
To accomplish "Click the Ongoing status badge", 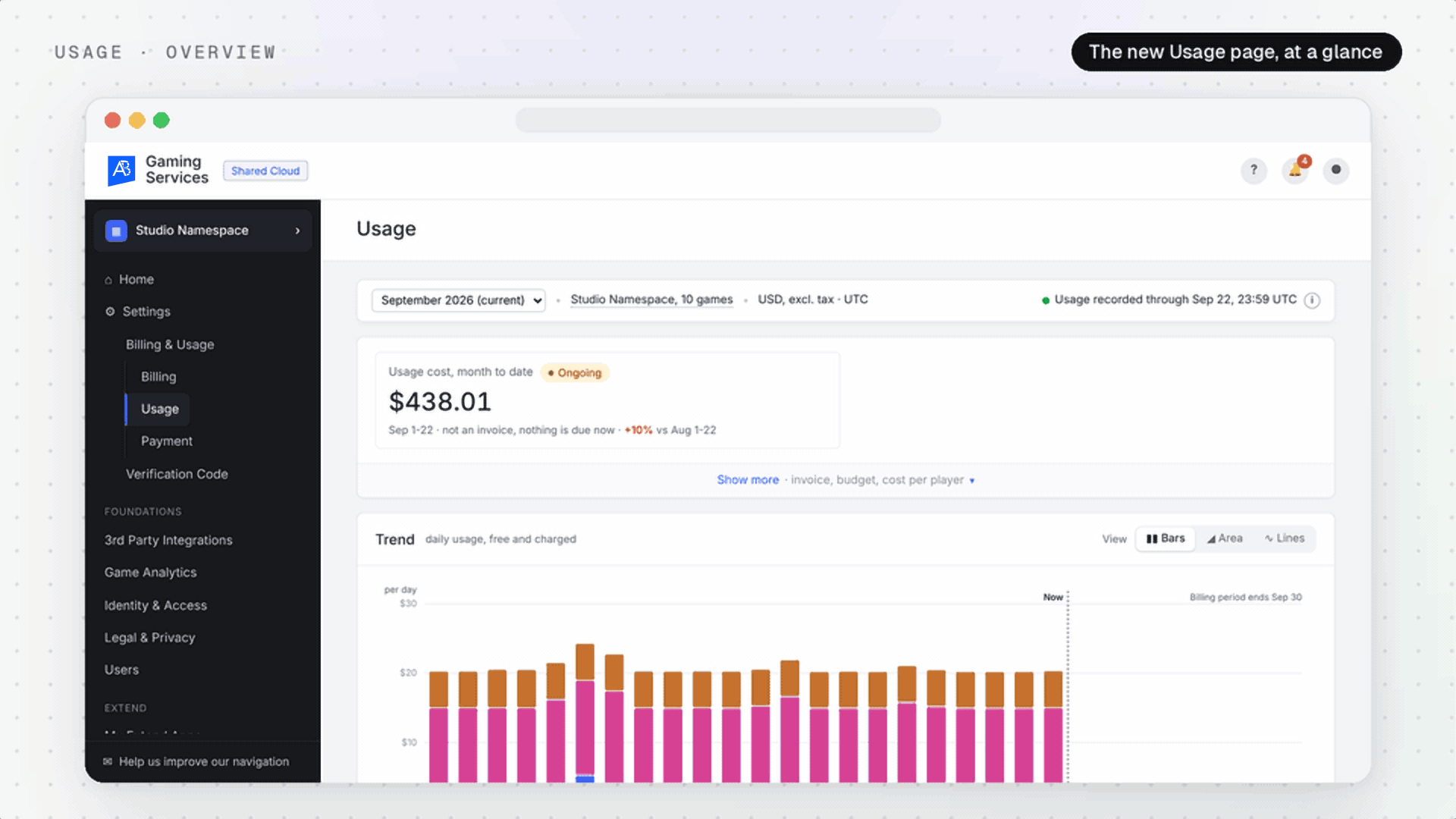I will (x=575, y=372).
